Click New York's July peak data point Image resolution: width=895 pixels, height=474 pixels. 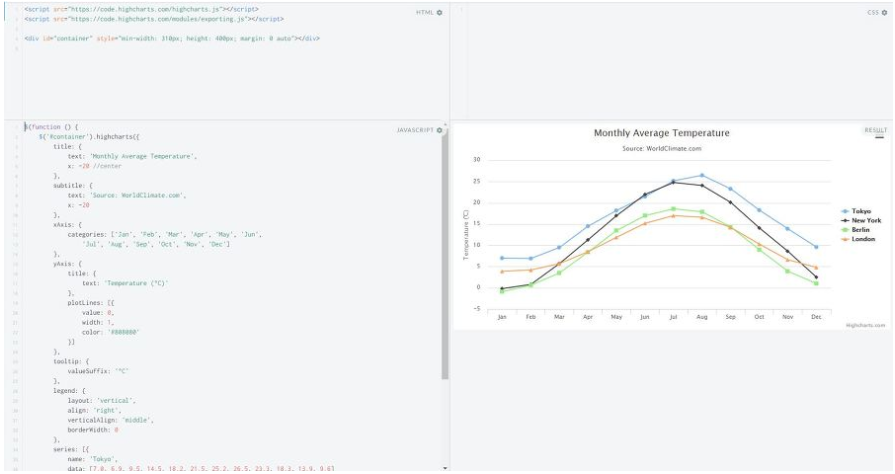coord(674,182)
